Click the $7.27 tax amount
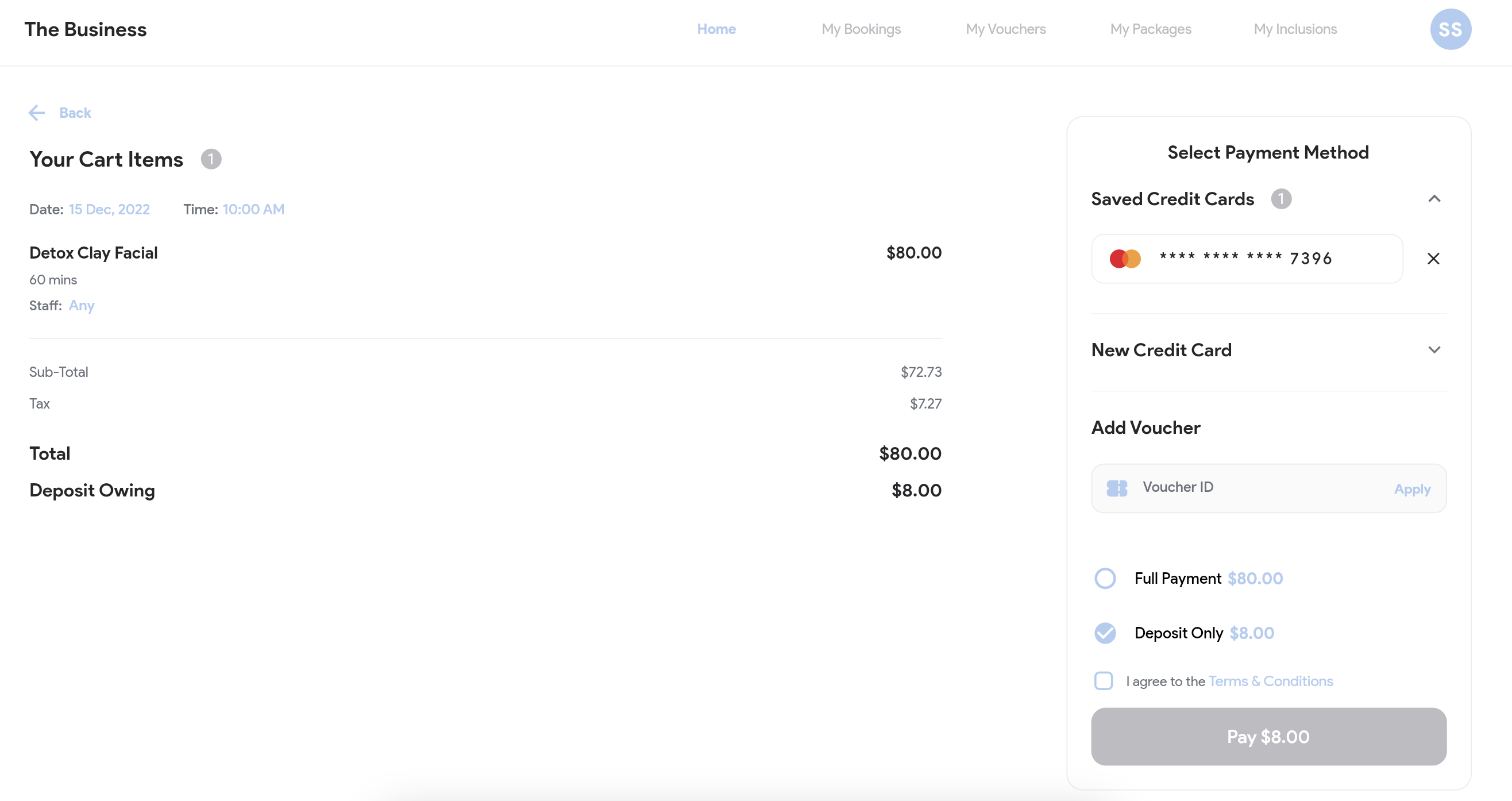The height and width of the screenshot is (801, 1512). coord(925,404)
